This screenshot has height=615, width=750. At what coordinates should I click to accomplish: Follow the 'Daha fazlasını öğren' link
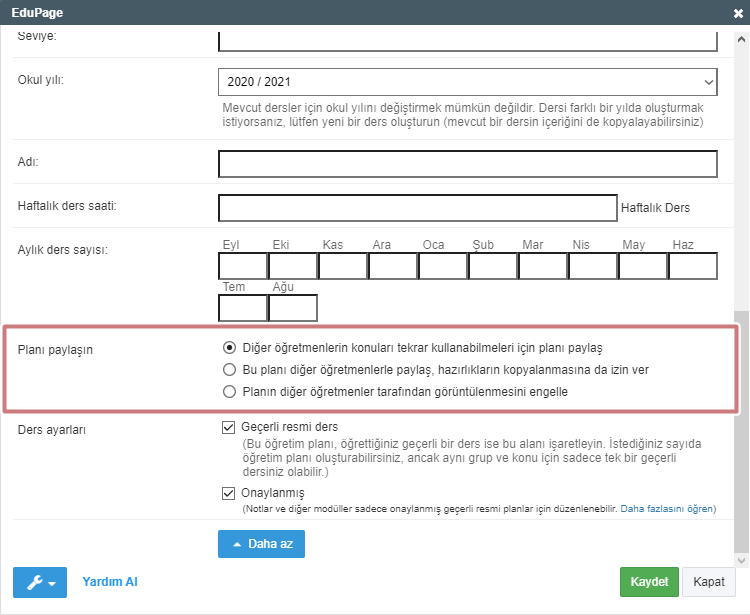[x=667, y=509]
